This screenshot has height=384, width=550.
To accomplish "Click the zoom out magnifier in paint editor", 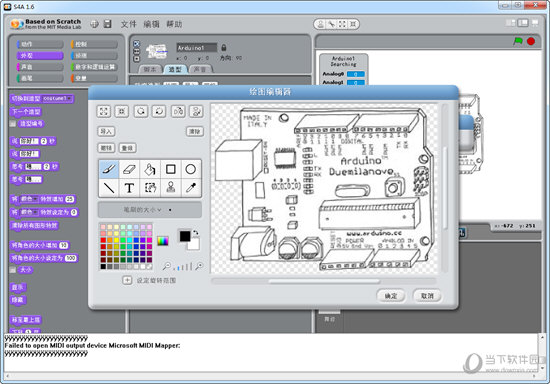I will click(167, 267).
